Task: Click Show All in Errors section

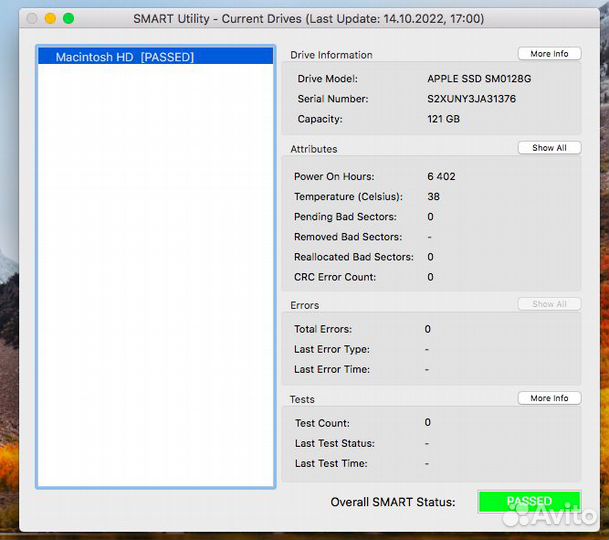Action: coord(549,304)
